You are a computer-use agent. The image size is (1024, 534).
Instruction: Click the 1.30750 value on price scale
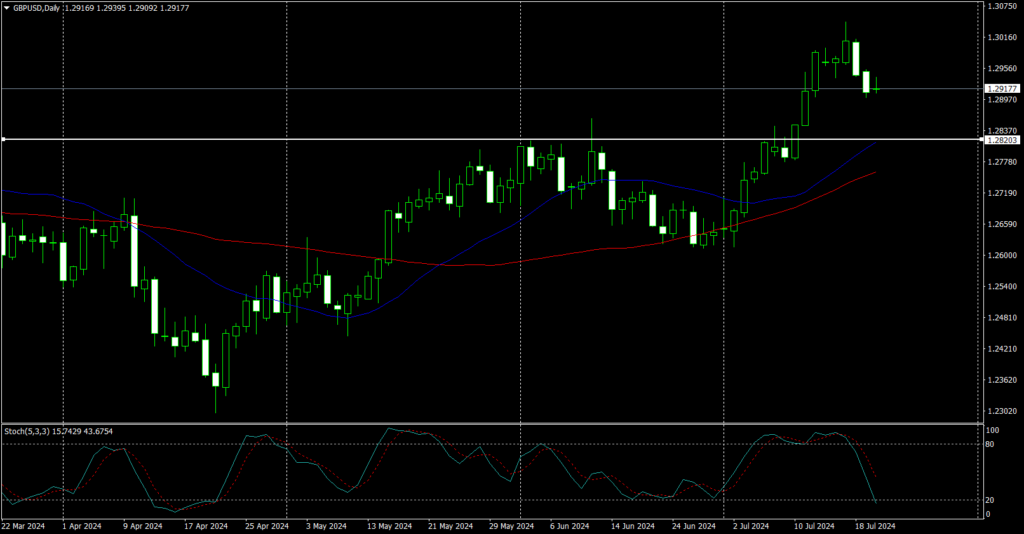click(1000, 7)
